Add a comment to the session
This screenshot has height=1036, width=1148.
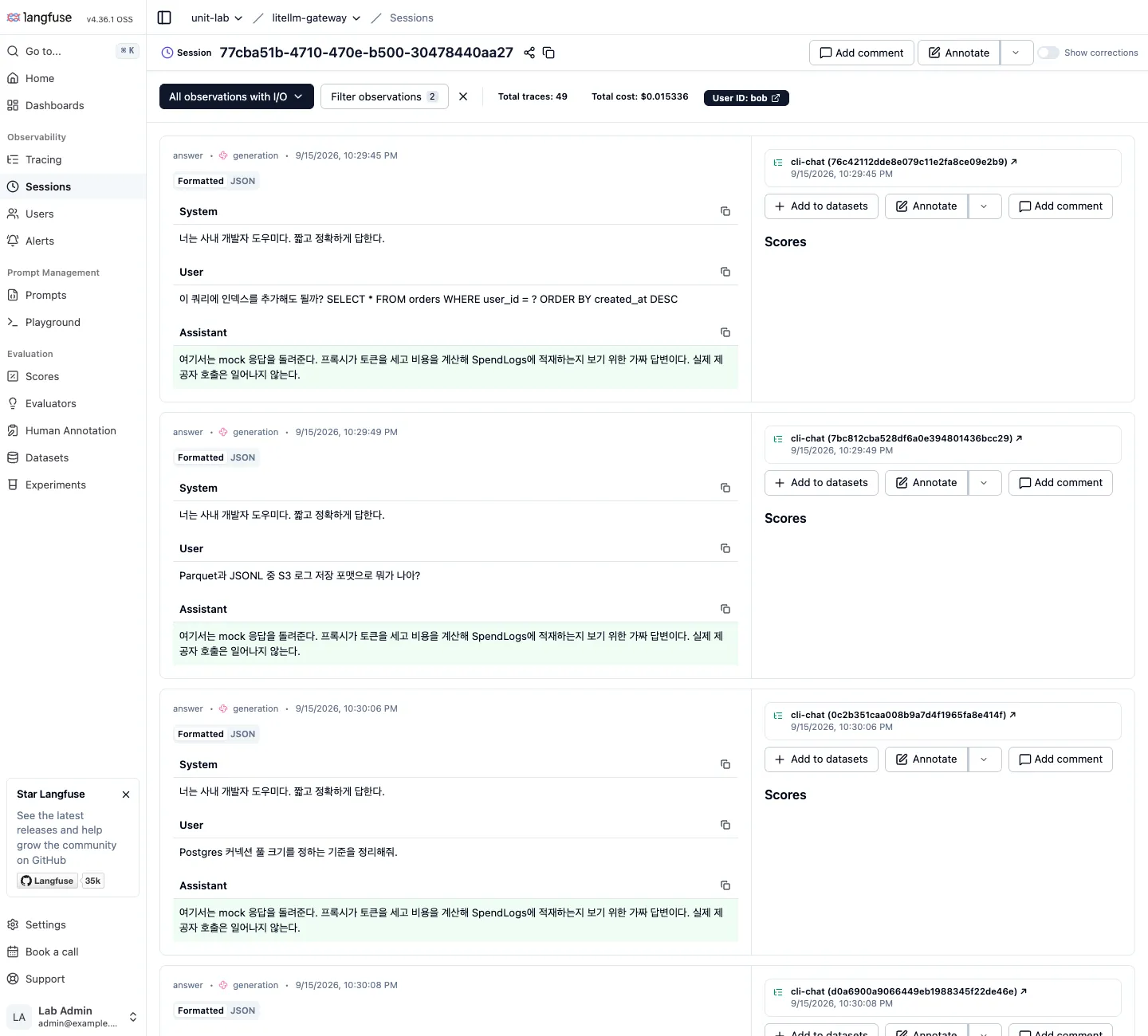pos(861,53)
